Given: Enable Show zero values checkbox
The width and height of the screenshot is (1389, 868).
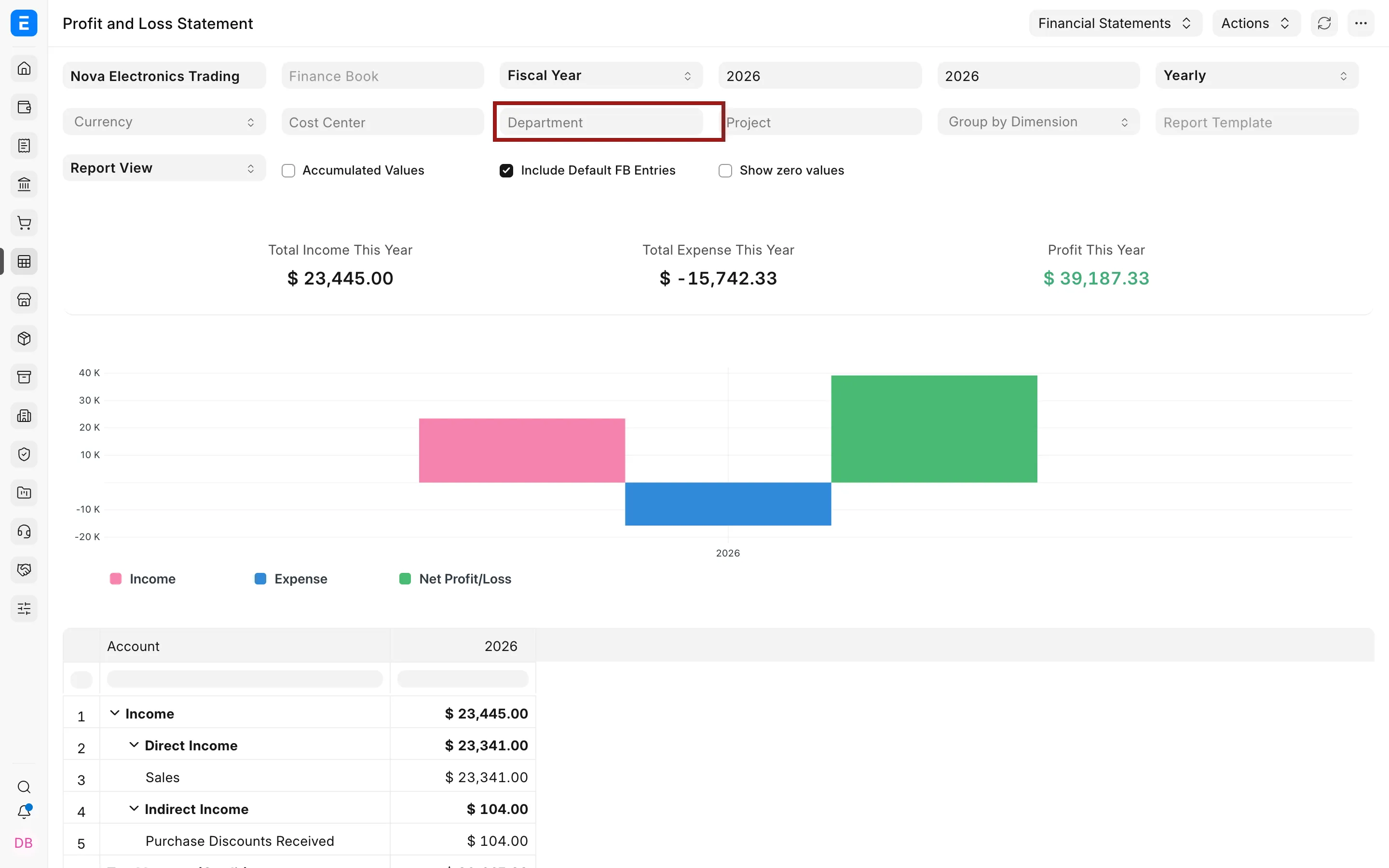Looking at the screenshot, I should pyautogui.click(x=725, y=171).
